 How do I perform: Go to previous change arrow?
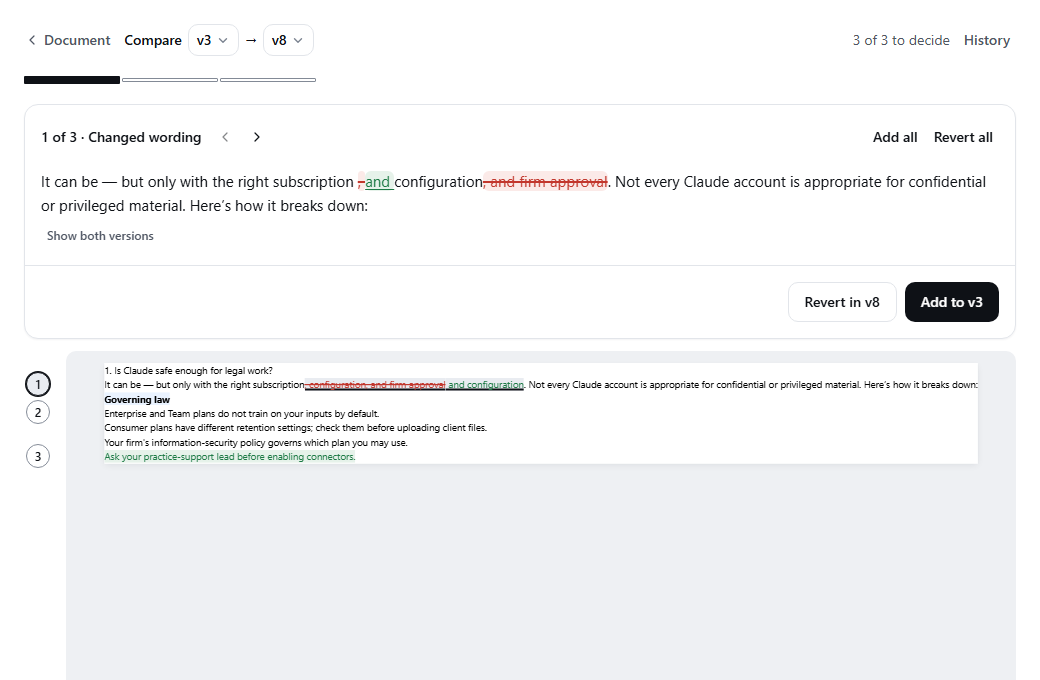pyautogui.click(x=226, y=137)
